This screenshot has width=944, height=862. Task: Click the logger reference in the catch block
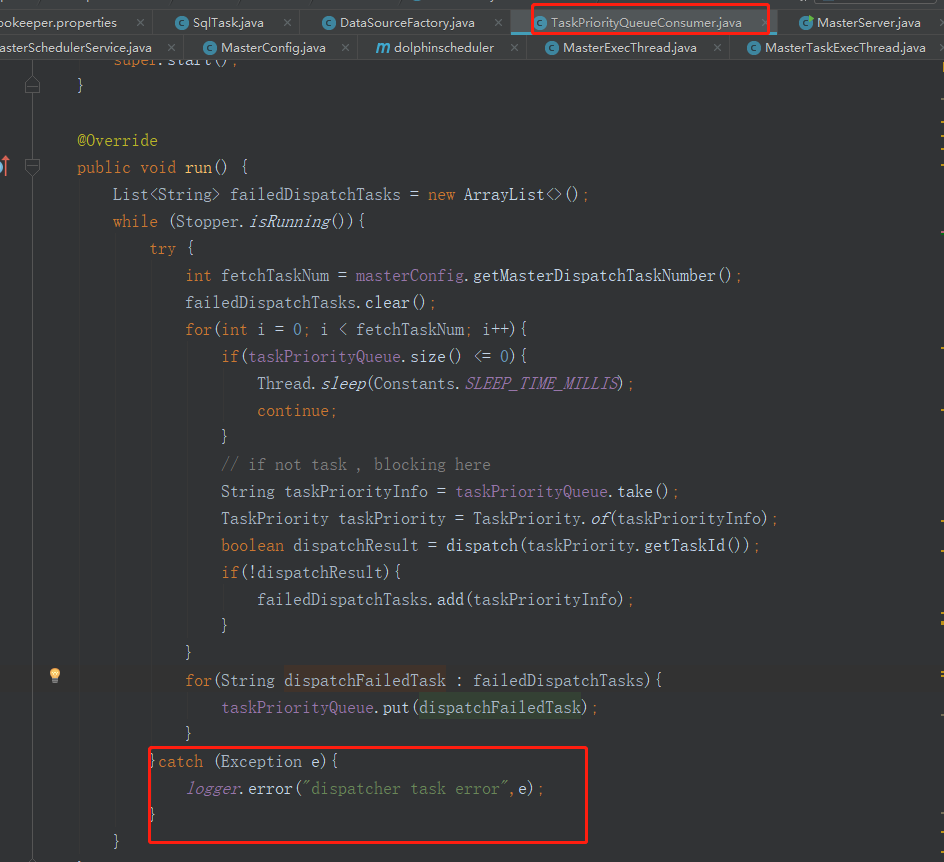point(213,789)
